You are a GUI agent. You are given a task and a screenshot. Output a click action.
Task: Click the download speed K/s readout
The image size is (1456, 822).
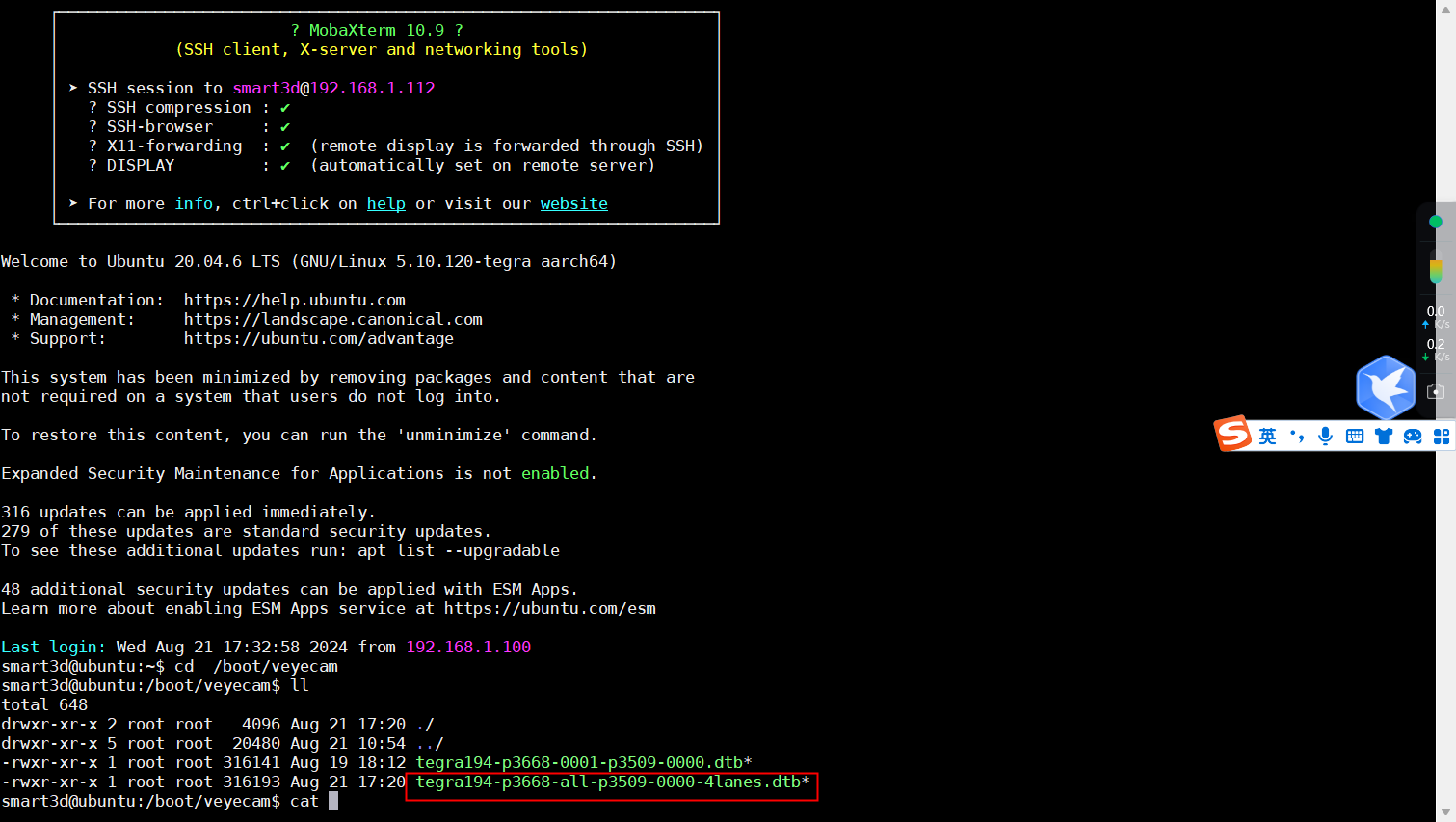(x=1435, y=350)
